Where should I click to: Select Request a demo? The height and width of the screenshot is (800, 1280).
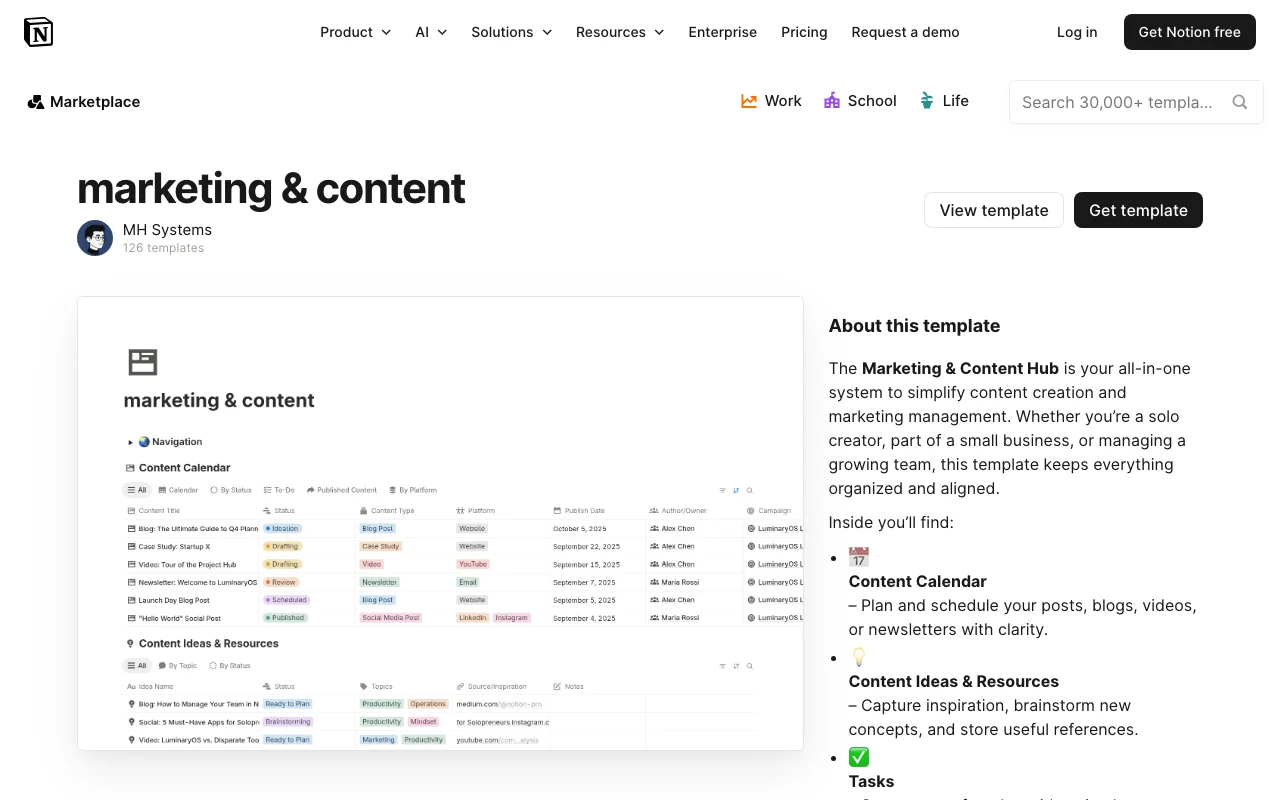tap(905, 32)
